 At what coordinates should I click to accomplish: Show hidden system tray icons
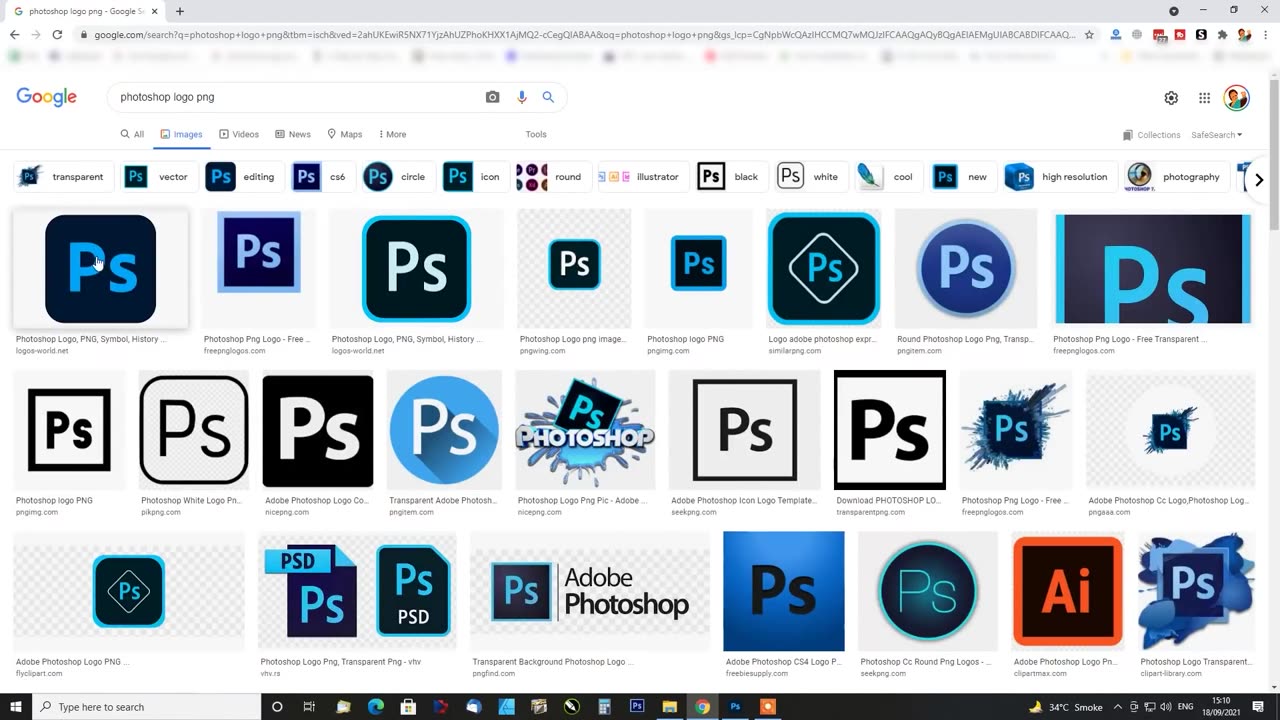pyautogui.click(x=1118, y=707)
